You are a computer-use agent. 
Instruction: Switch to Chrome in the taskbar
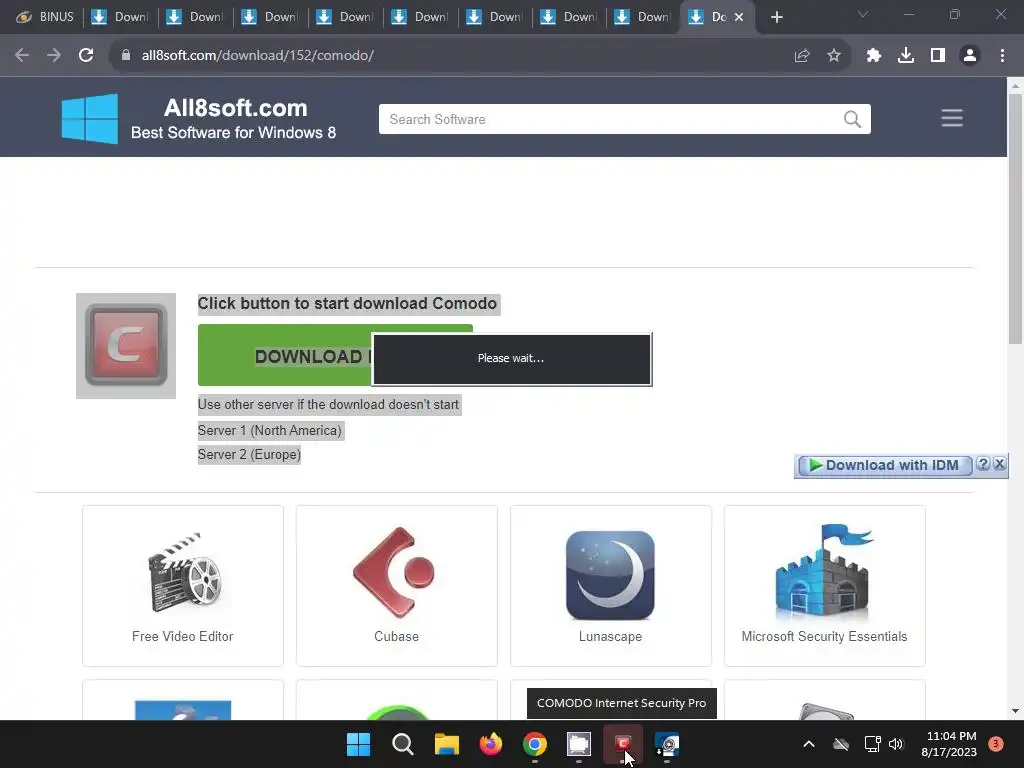point(535,744)
